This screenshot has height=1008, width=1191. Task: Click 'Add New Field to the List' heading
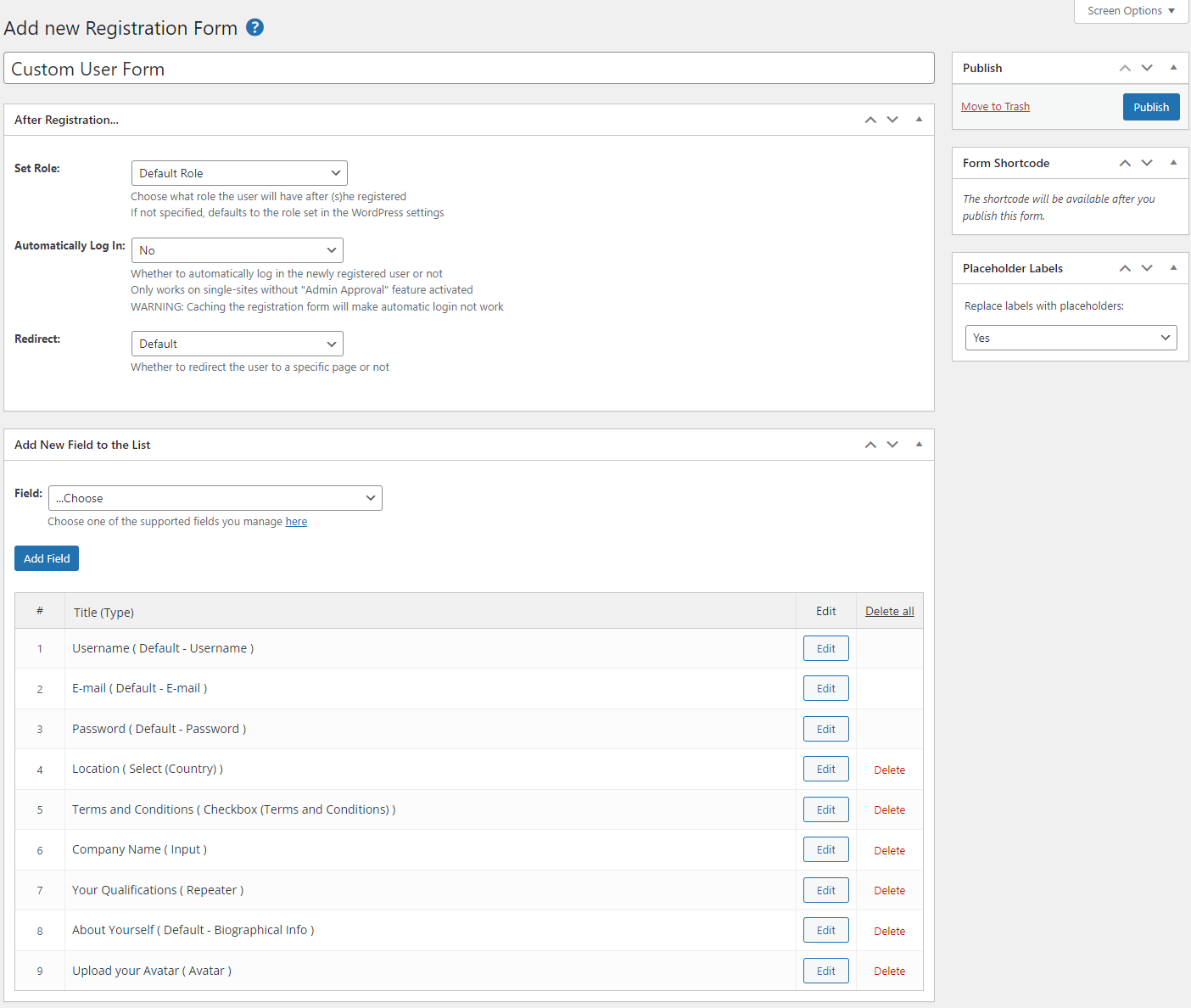[82, 445]
